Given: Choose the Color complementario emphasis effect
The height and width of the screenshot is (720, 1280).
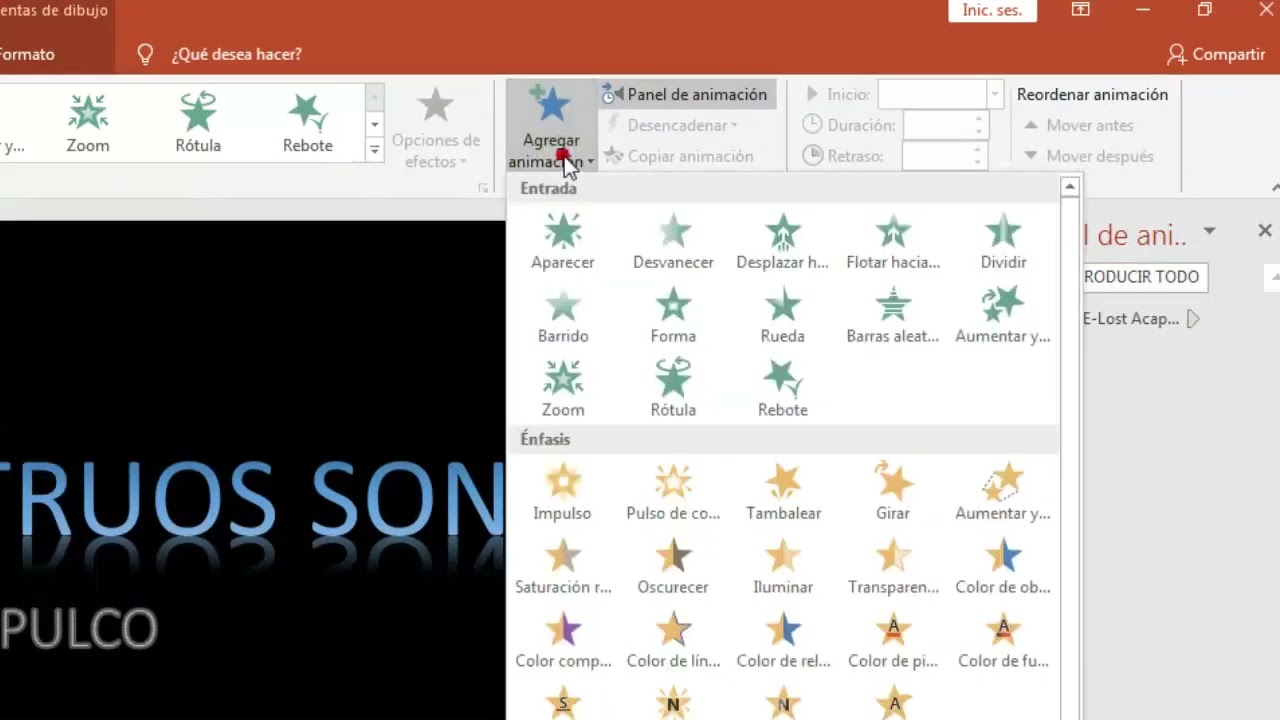Looking at the screenshot, I should tap(563, 640).
